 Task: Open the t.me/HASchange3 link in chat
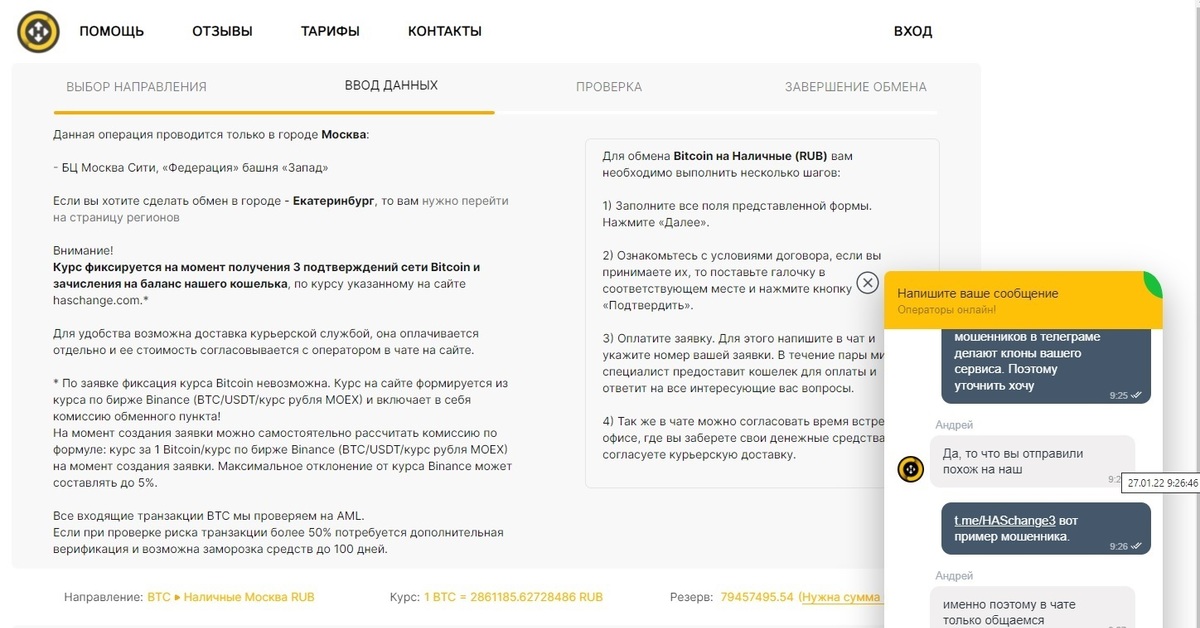1004,520
